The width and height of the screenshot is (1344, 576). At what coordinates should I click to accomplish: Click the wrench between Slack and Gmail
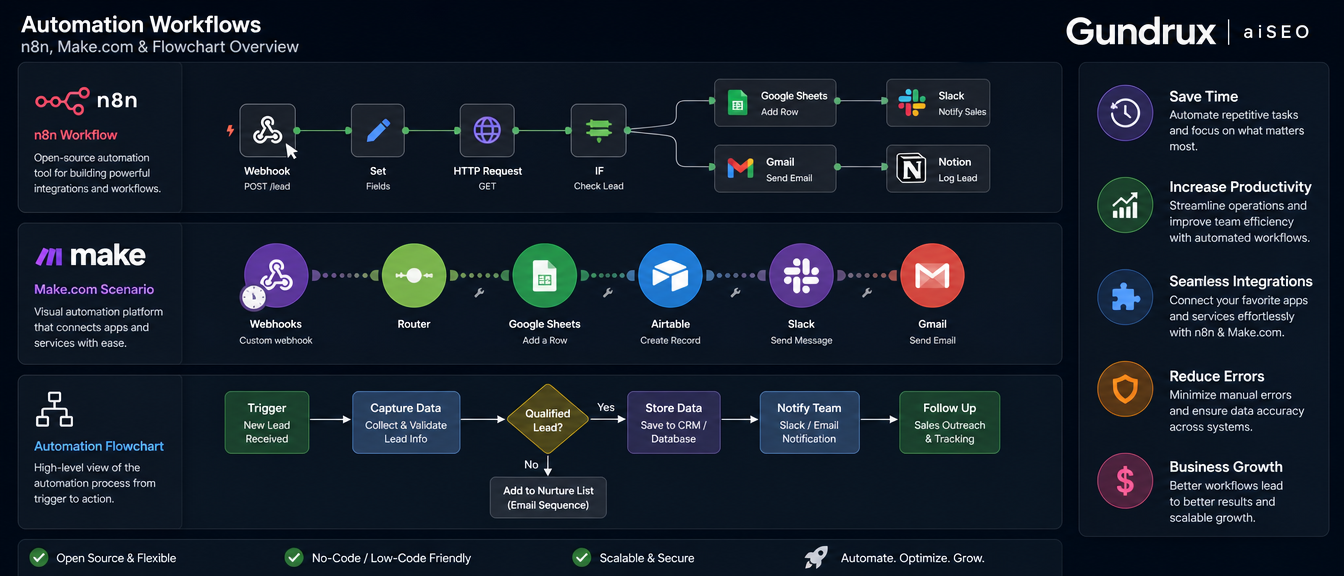(867, 293)
